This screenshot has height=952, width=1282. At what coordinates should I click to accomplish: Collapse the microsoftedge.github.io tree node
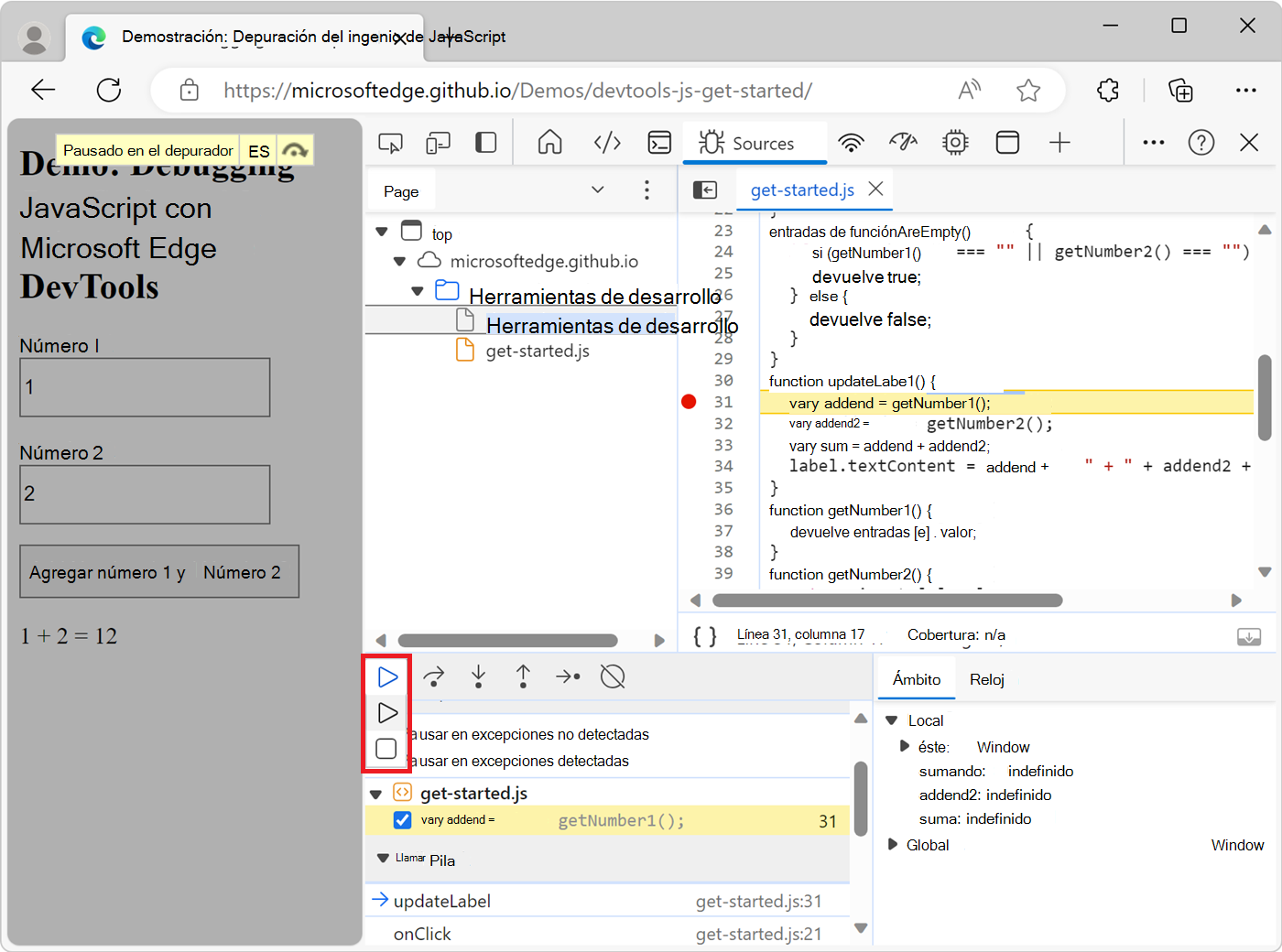tap(399, 261)
